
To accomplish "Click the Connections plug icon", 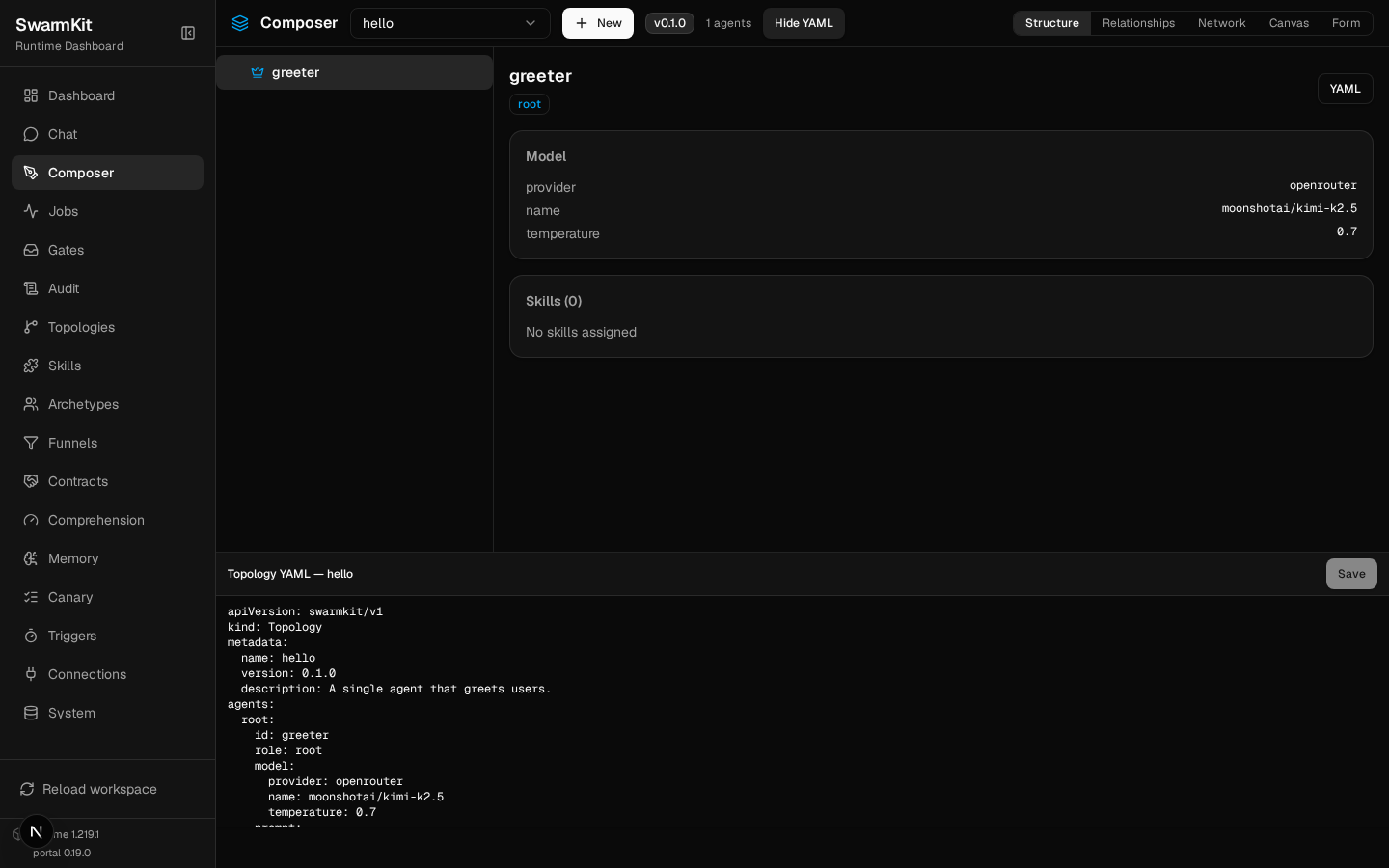I will [x=31, y=674].
